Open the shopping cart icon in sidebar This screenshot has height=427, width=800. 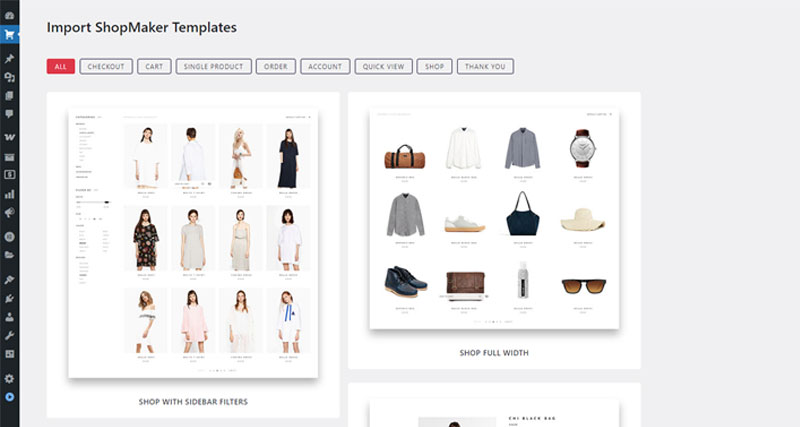[x=9, y=35]
